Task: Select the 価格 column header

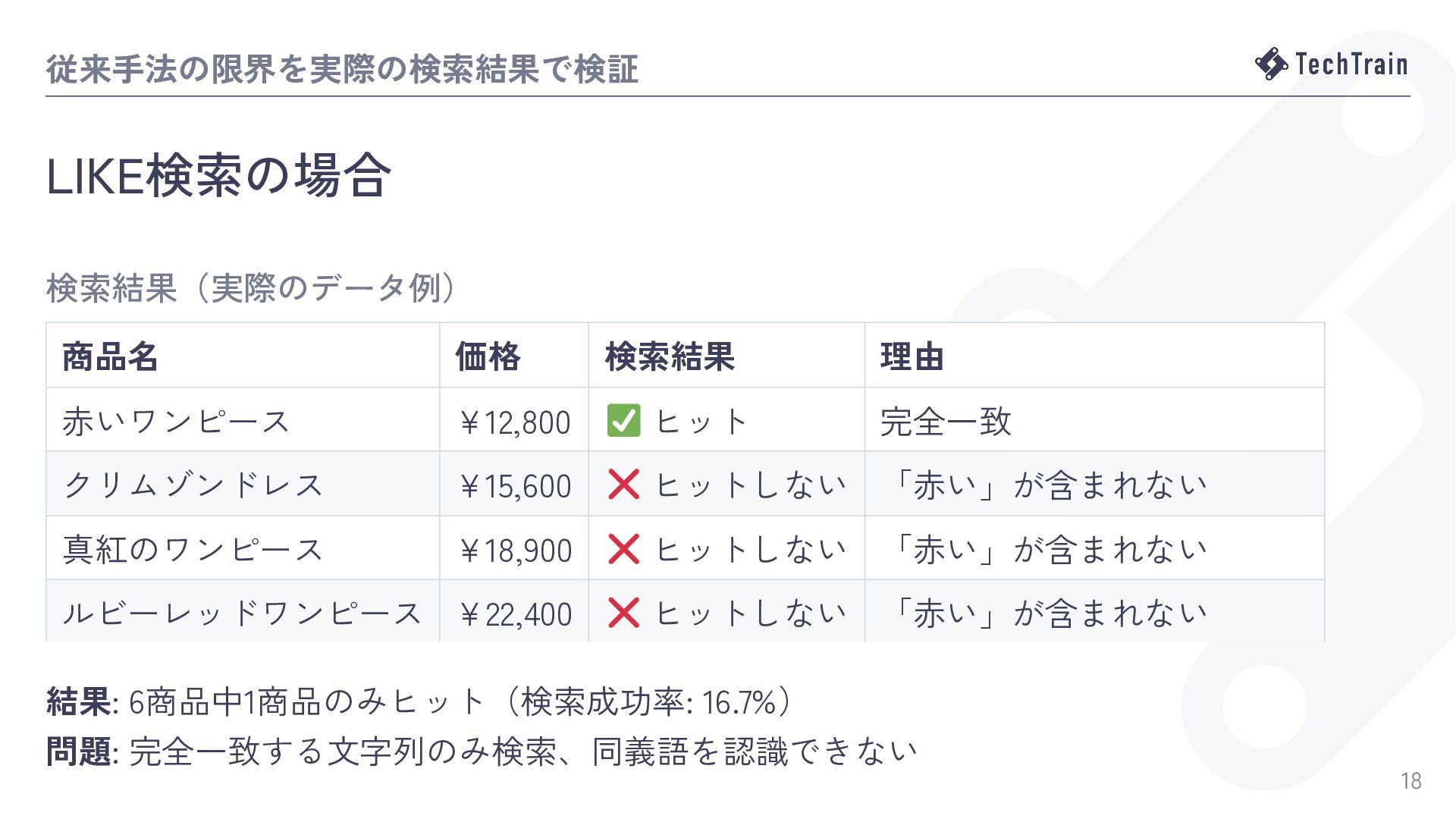Action: pyautogui.click(x=514, y=356)
